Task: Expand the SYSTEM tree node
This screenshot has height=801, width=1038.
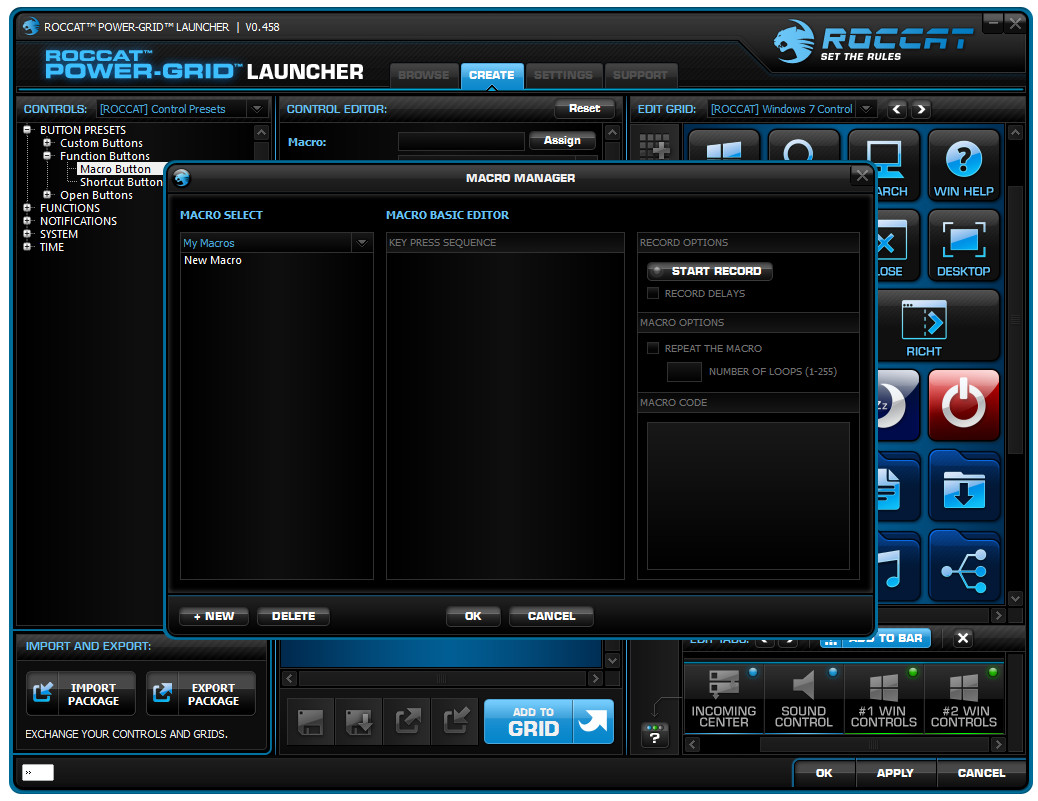Action: click(x=27, y=234)
